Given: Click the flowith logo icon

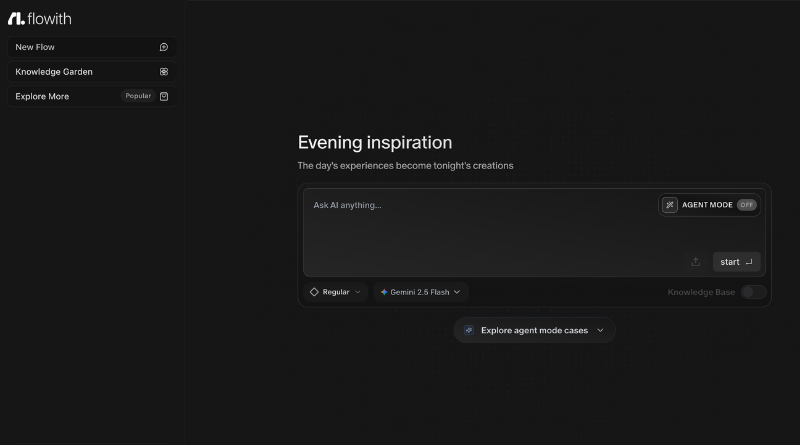Looking at the screenshot, I should click(x=15, y=18).
